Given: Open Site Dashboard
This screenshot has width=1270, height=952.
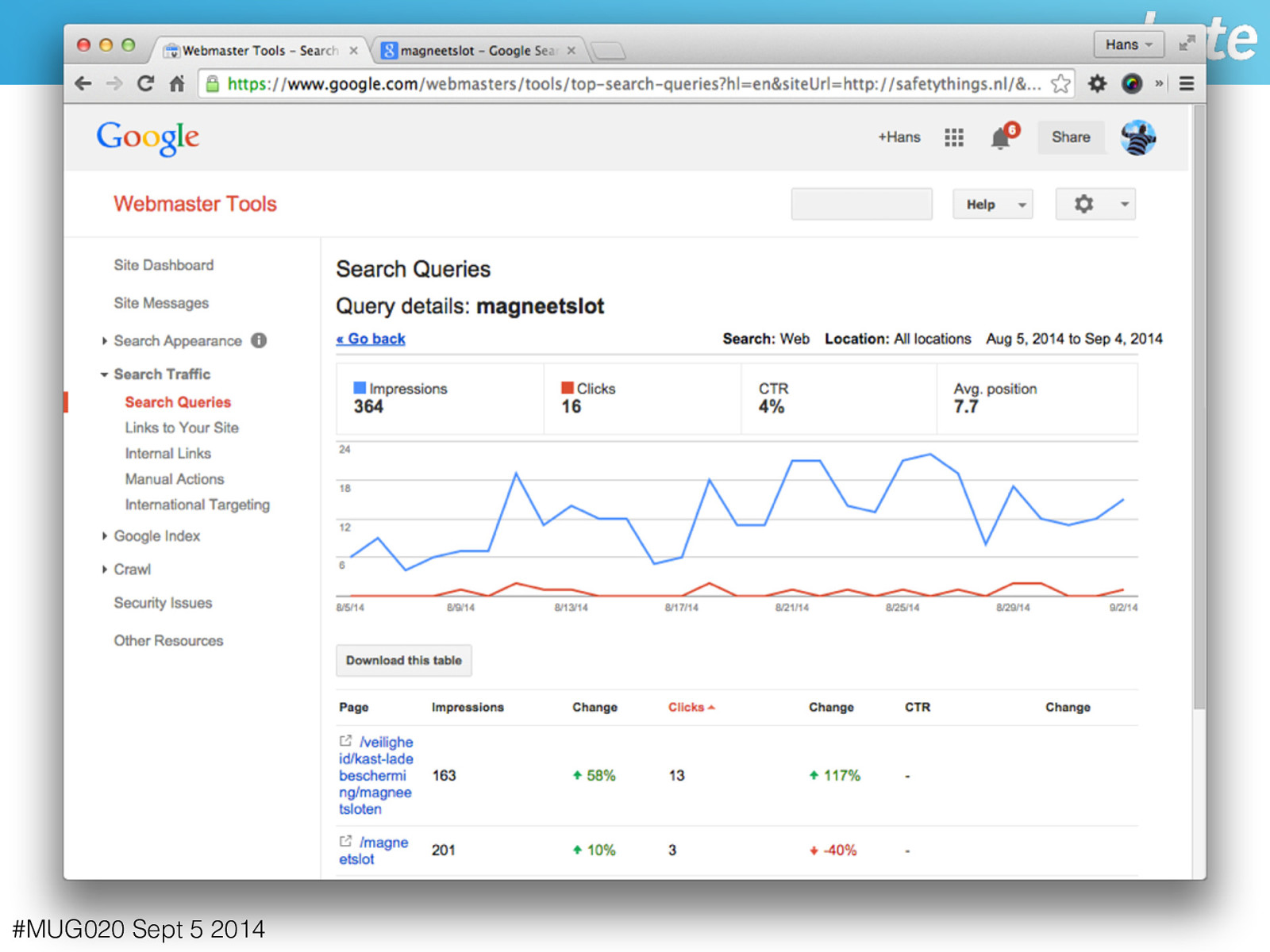Looking at the screenshot, I should point(164,265).
